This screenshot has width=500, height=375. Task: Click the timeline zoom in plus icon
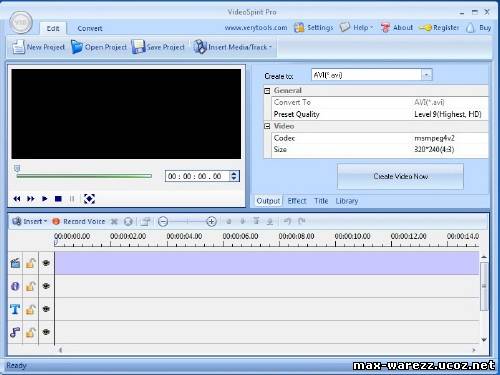pos(211,221)
